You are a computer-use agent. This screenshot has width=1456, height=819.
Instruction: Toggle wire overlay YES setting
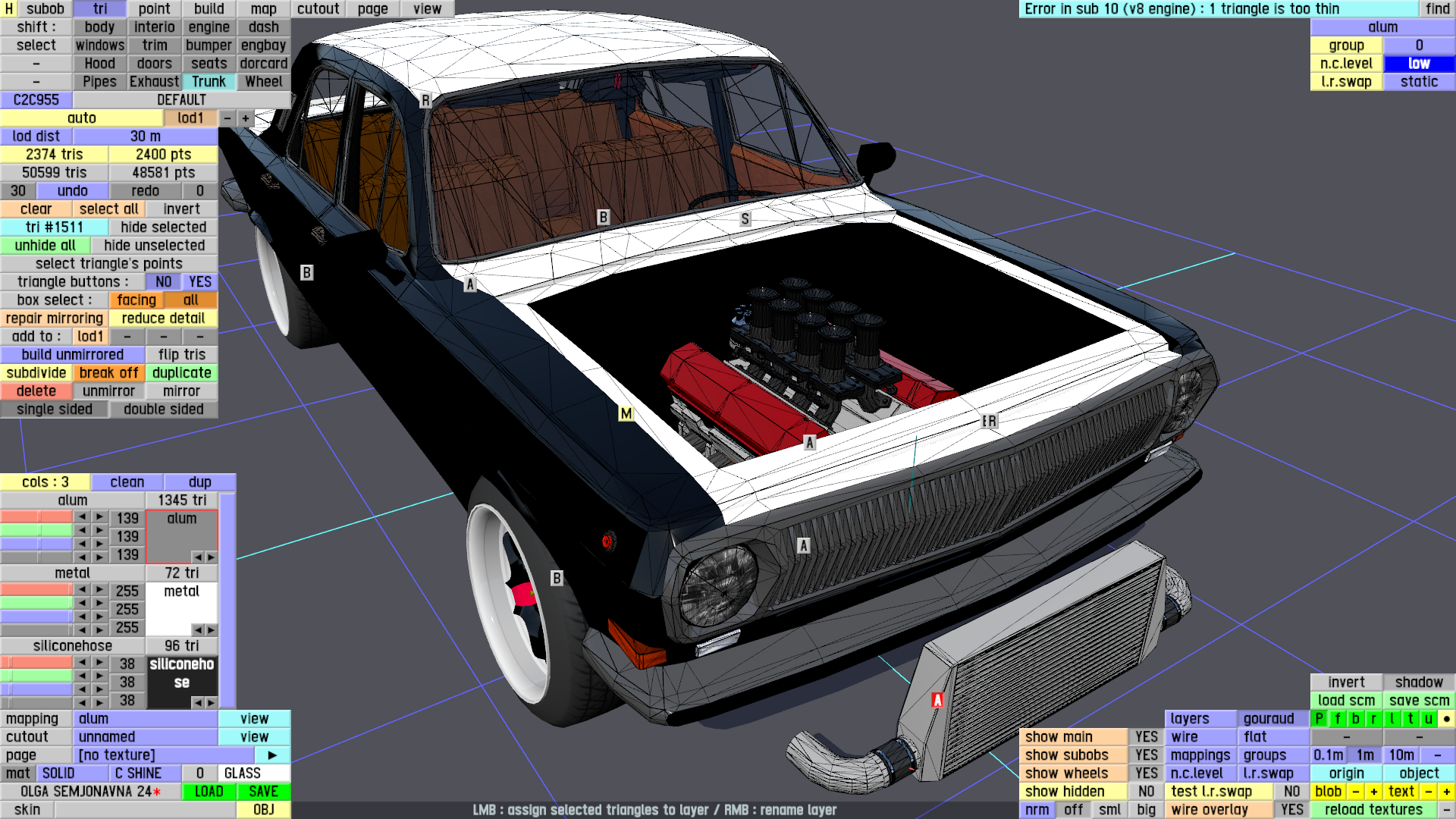[1291, 810]
